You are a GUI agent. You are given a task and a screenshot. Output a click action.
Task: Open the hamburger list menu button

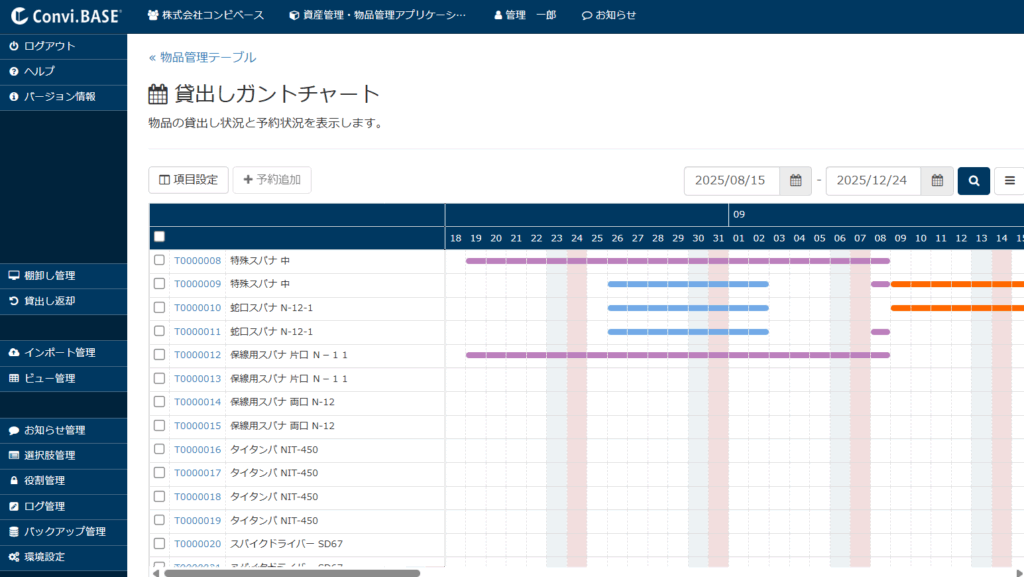point(1009,181)
